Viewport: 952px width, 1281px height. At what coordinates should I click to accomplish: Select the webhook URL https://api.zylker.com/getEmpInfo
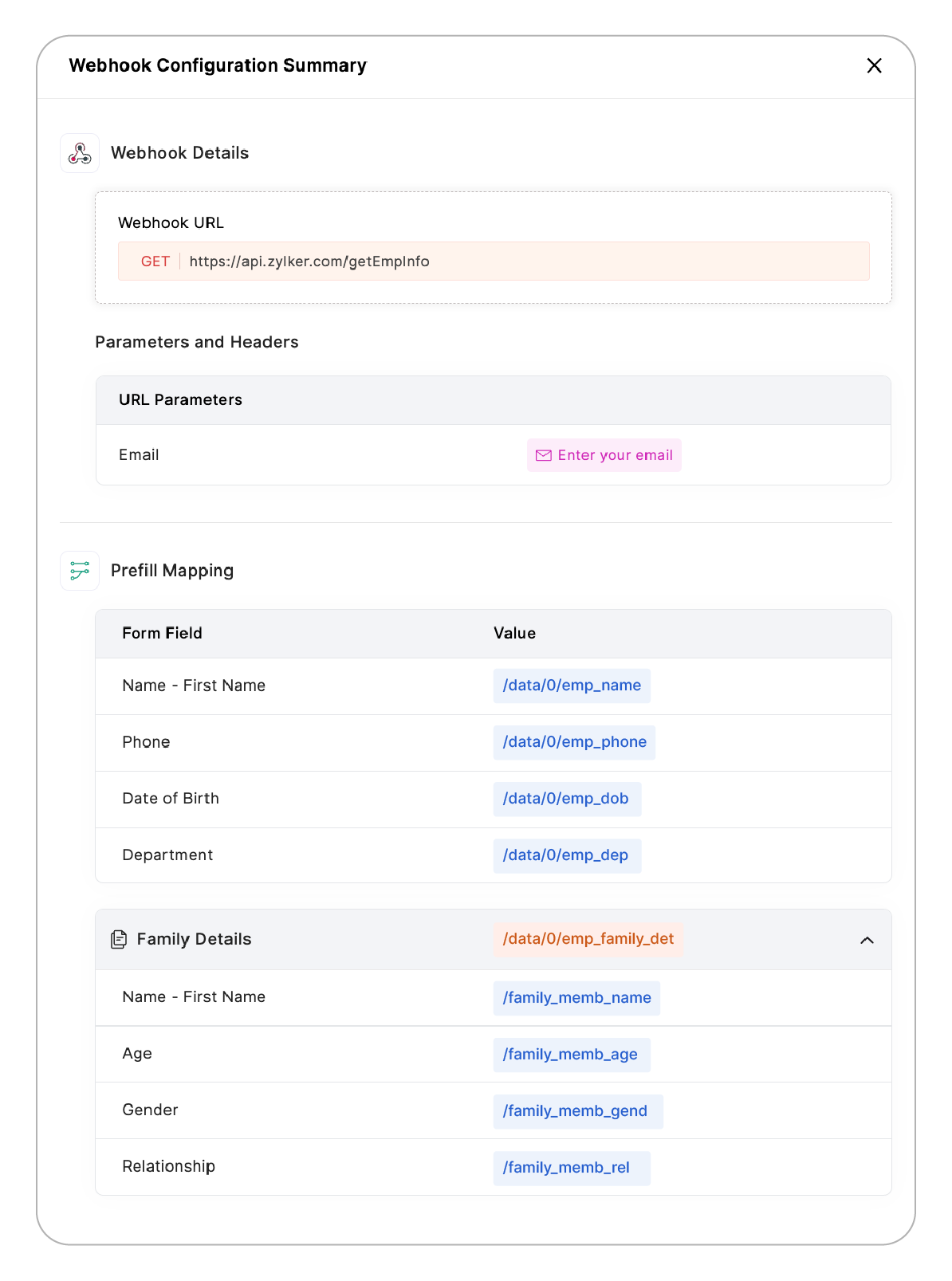click(x=310, y=261)
